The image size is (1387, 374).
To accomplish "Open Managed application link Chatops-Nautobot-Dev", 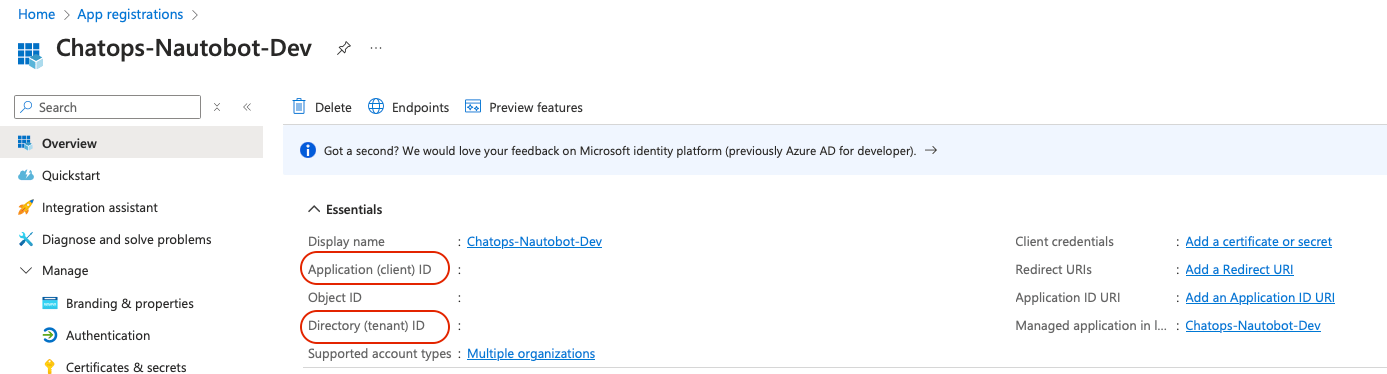I will coord(1253,325).
